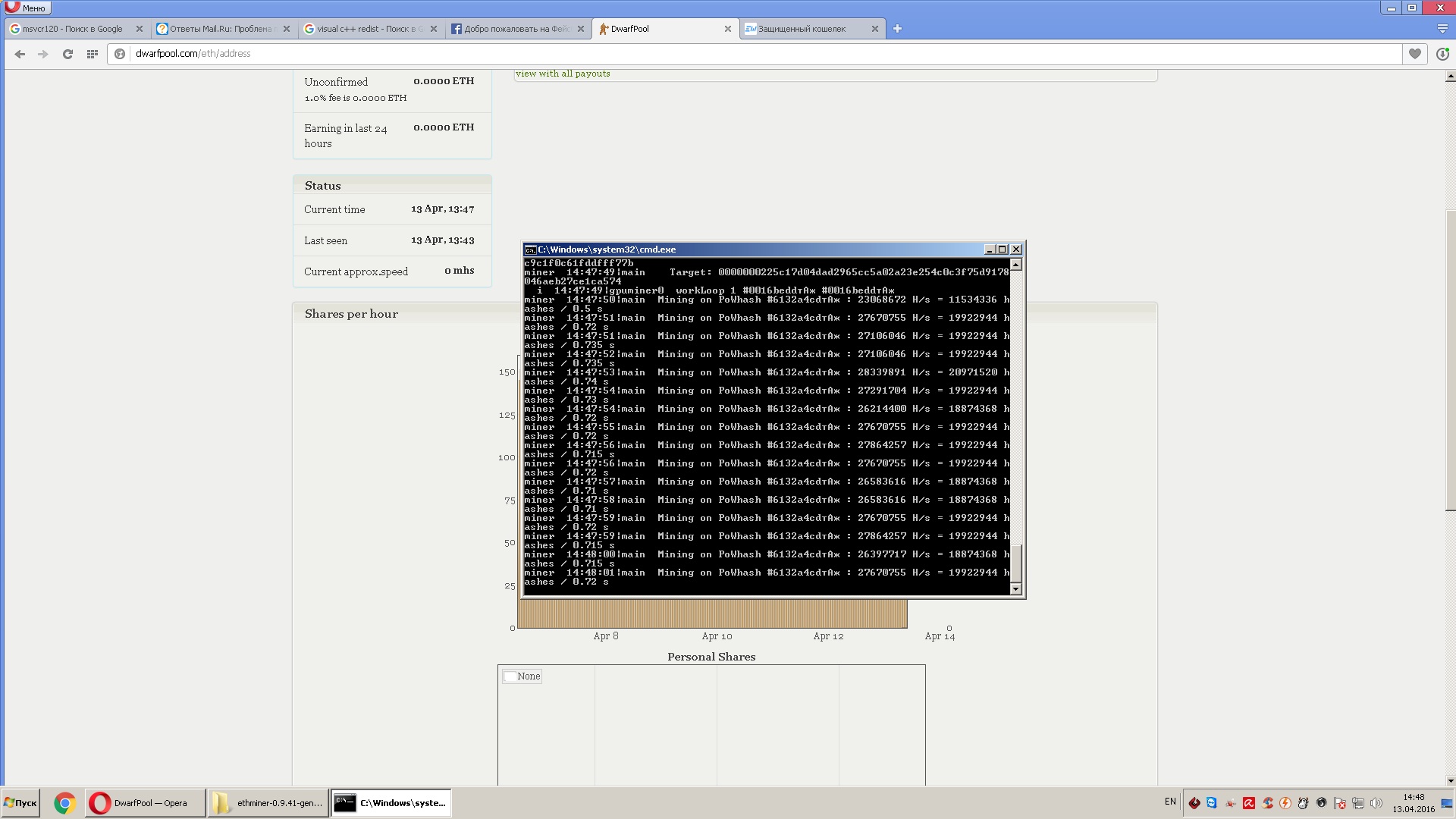Click 'Shares per hour' heading

pos(351,314)
